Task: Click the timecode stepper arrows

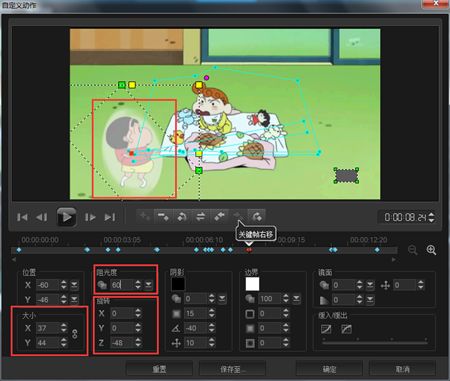Action: (431, 218)
